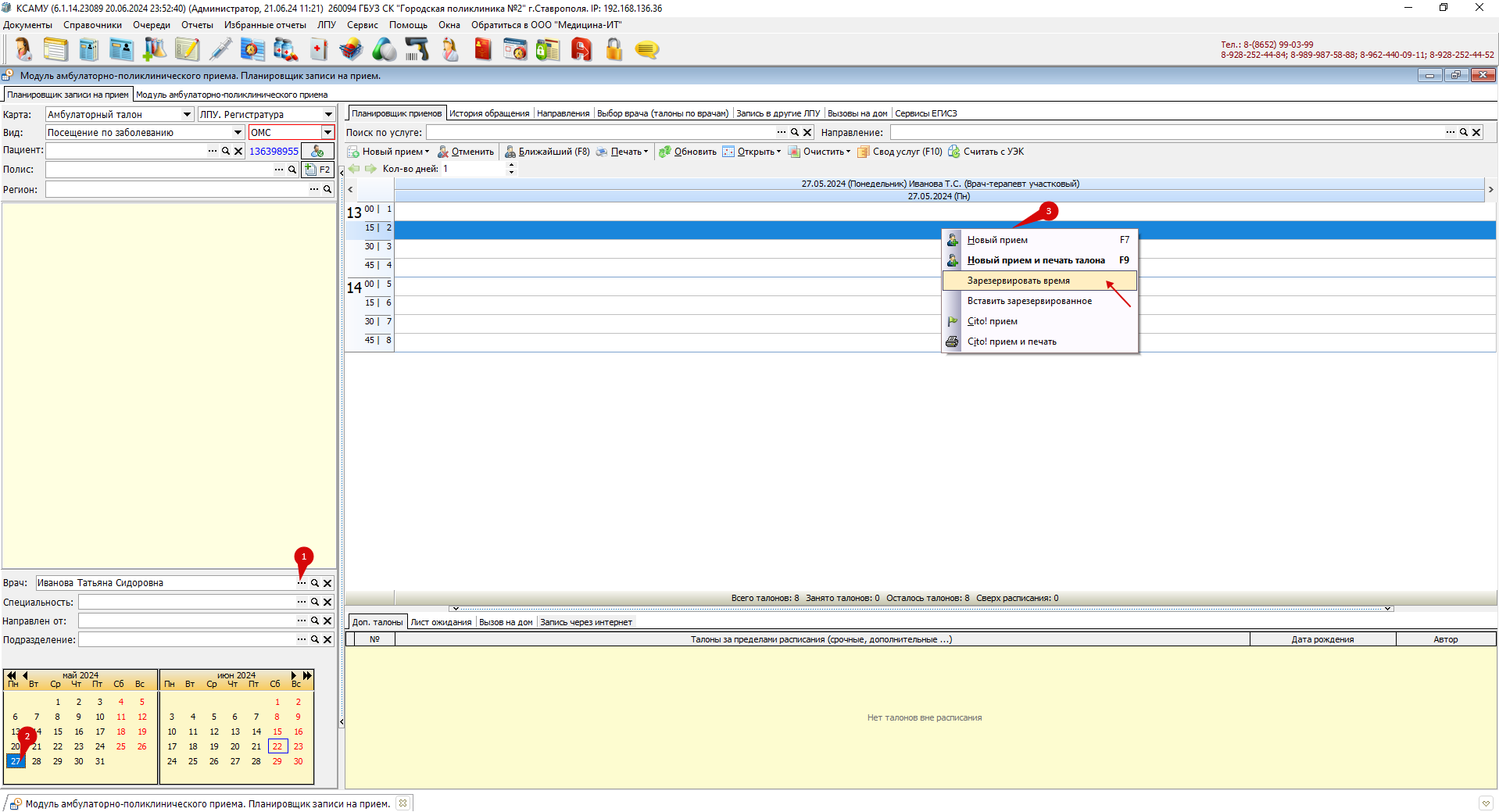Expand the Печать dropdown
The height and width of the screenshot is (812, 1499).
click(x=646, y=152)
